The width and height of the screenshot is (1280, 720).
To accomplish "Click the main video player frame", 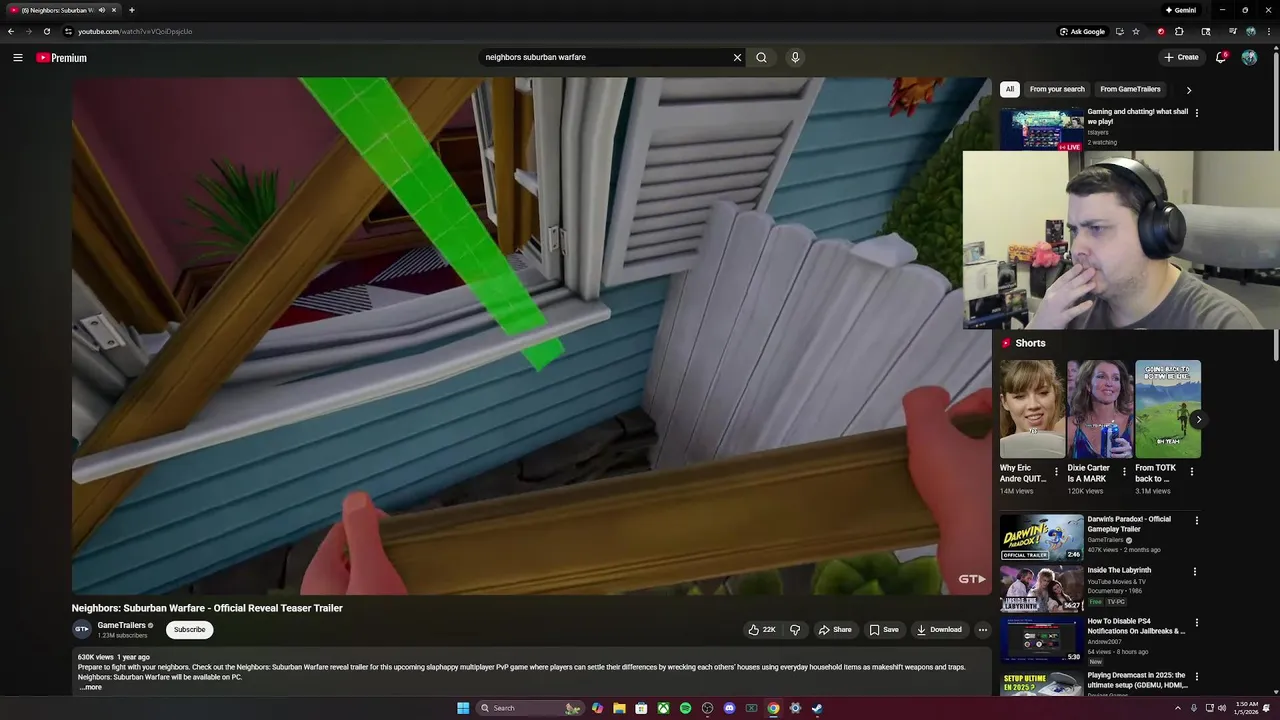I will click(x=531, y=336).
